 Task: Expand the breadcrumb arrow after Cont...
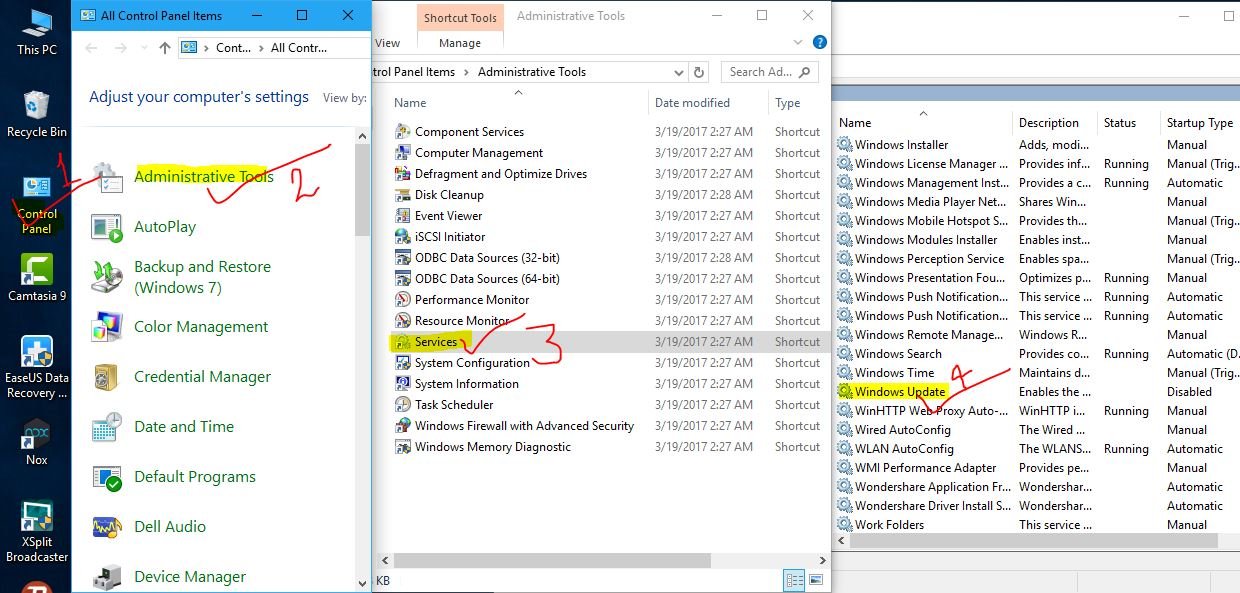(262, 48)
